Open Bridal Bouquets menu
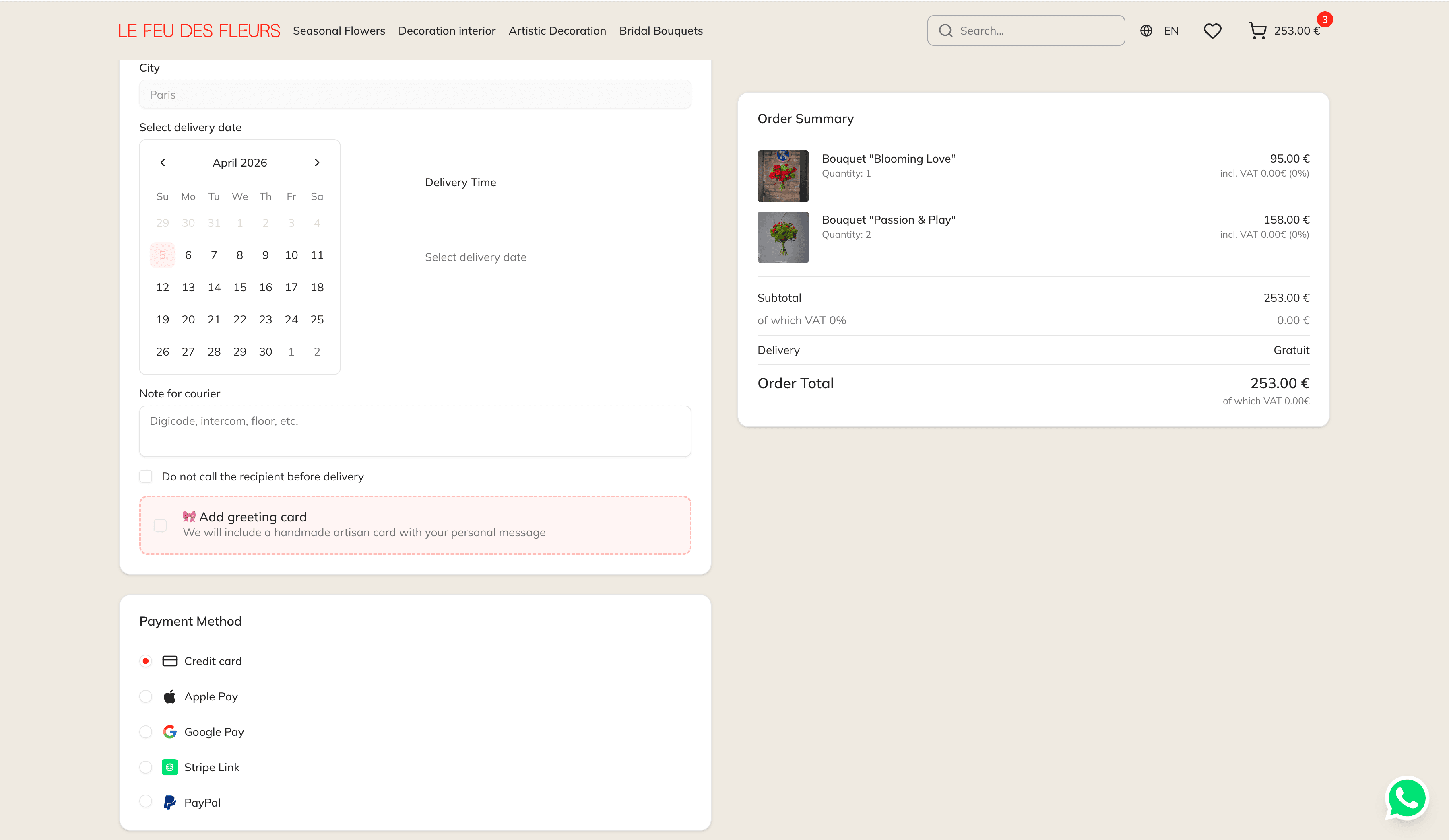Viewport: 1449px width, 840px height. pyautogui.click(x=661, y=31)
